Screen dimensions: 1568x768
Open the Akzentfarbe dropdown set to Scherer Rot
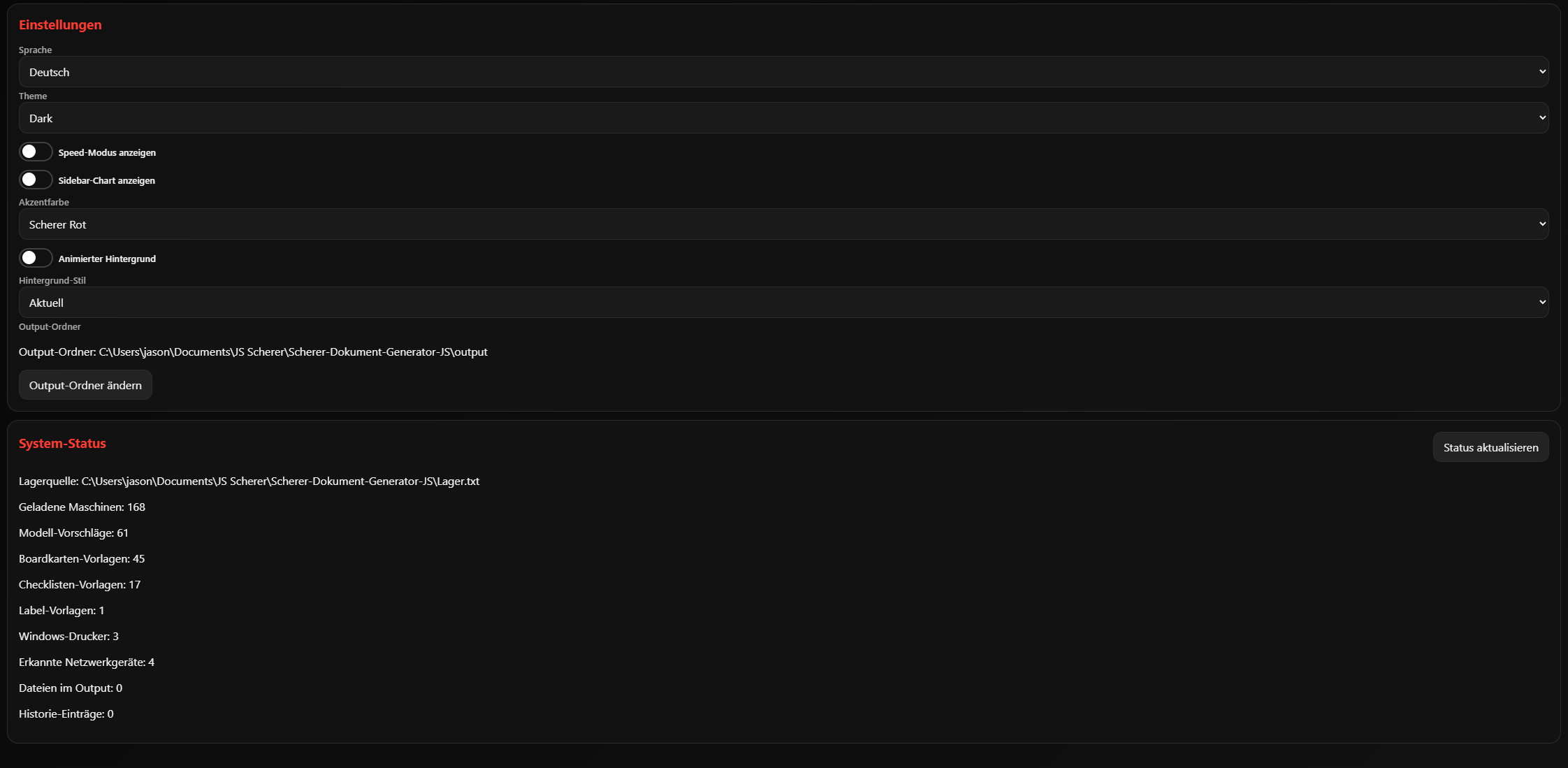(x=783, y=224)
